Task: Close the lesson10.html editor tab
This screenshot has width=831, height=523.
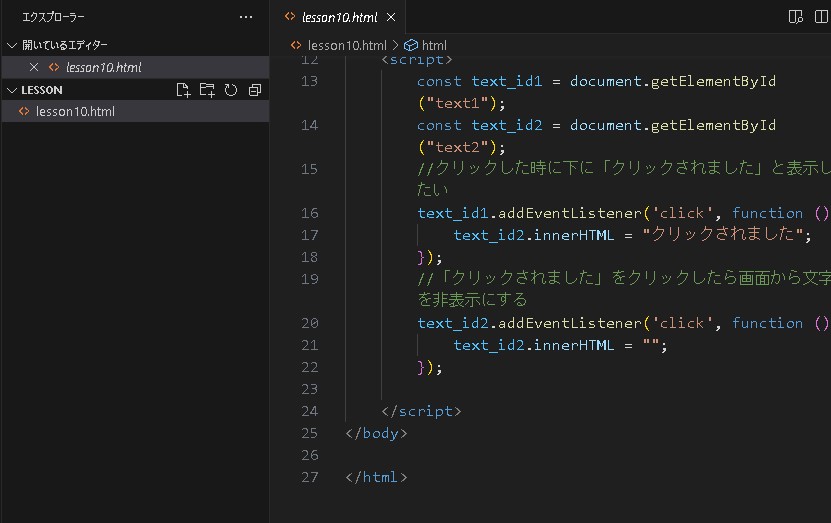Action: click(391, 17)
